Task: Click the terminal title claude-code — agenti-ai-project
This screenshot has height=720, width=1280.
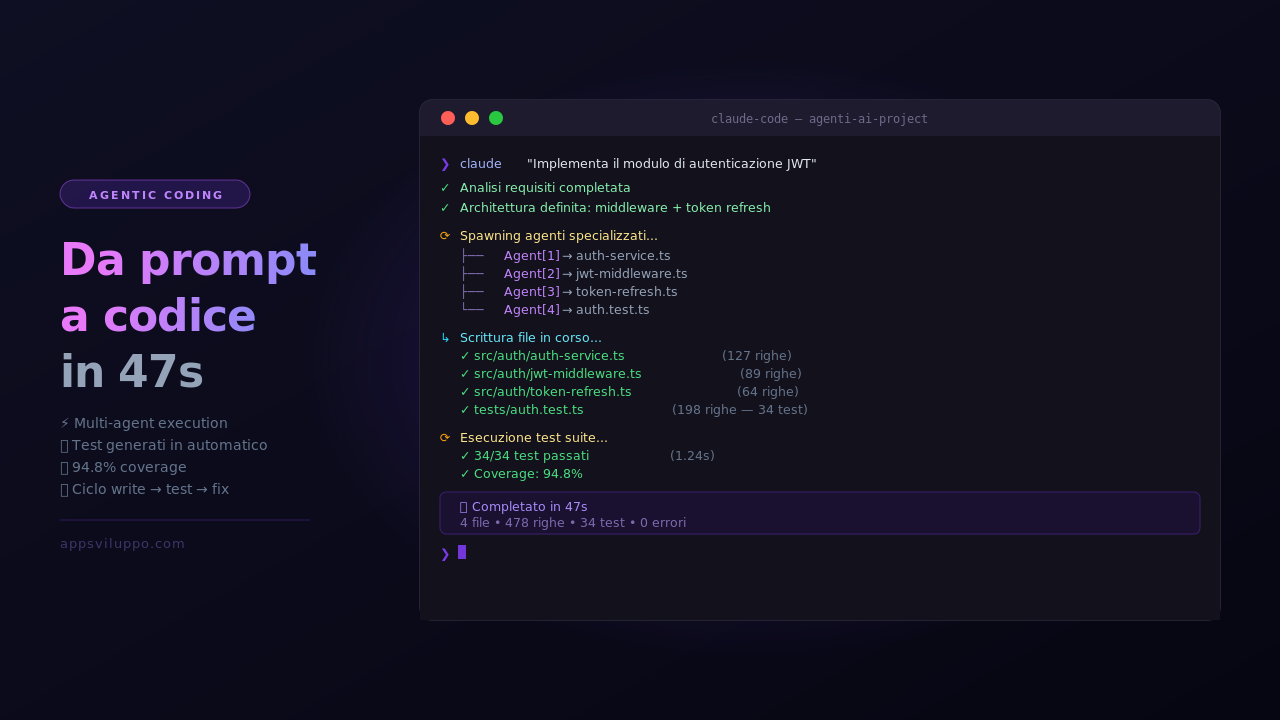Action: pyautogui.click(x=819, y=119)
